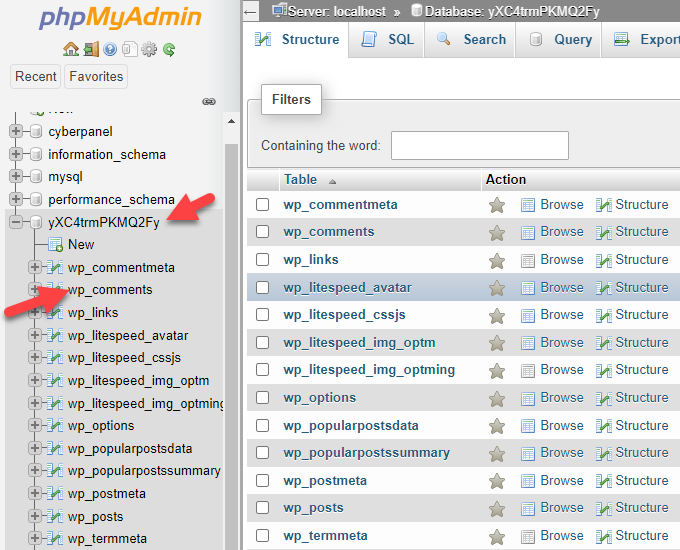Sort by the Table column header
The height and width of the screenshot is (550, 680).
point(301,180)
